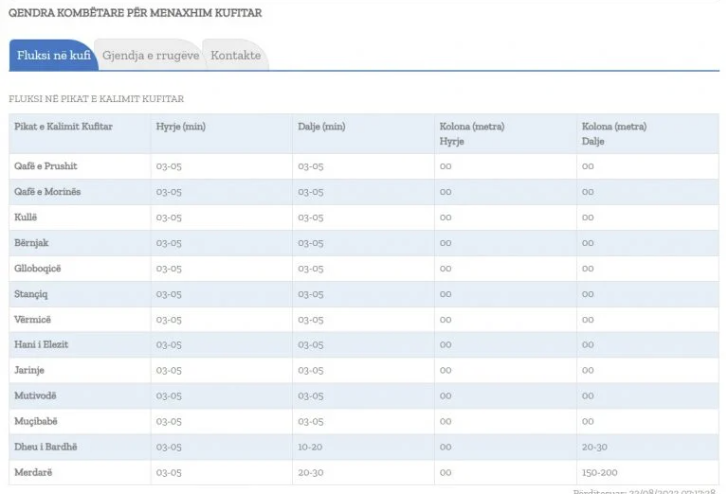Click Merdarë exit time 20-30
The height and width of the screenshot is (494, 726).
click(311, 472)
